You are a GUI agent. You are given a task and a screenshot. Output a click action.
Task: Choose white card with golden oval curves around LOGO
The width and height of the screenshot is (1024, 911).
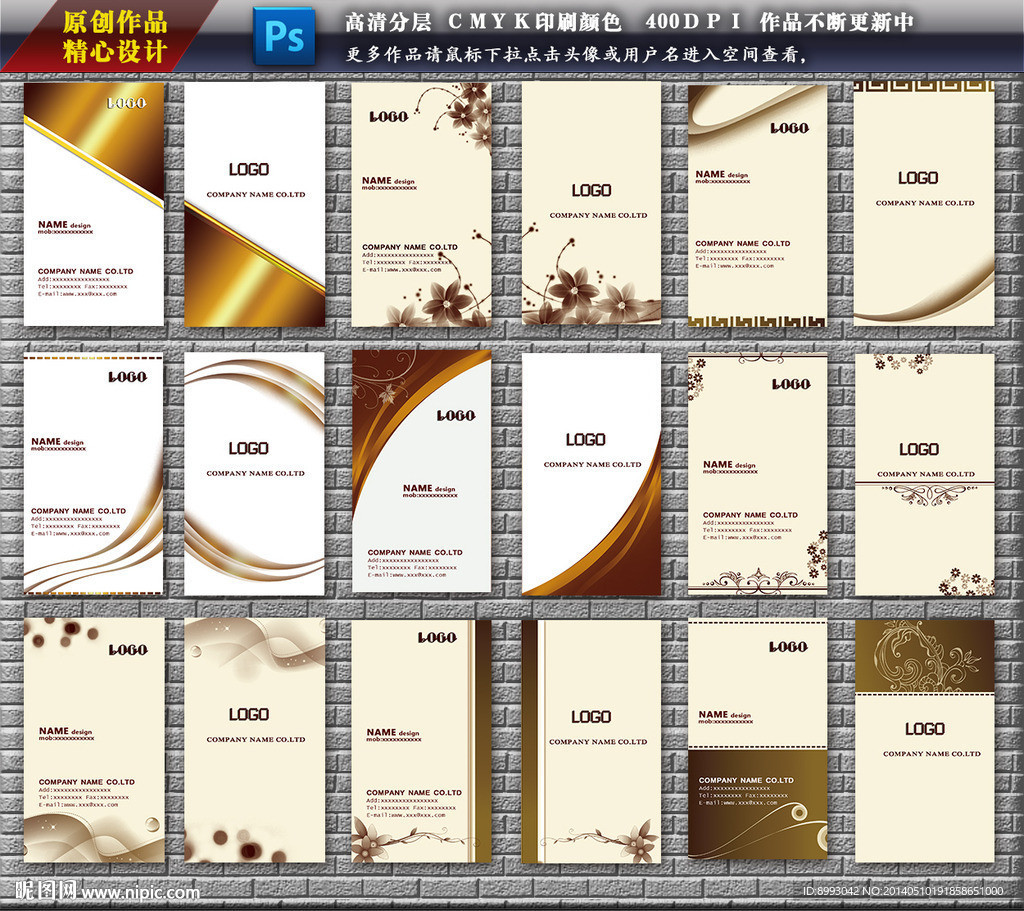254,473
